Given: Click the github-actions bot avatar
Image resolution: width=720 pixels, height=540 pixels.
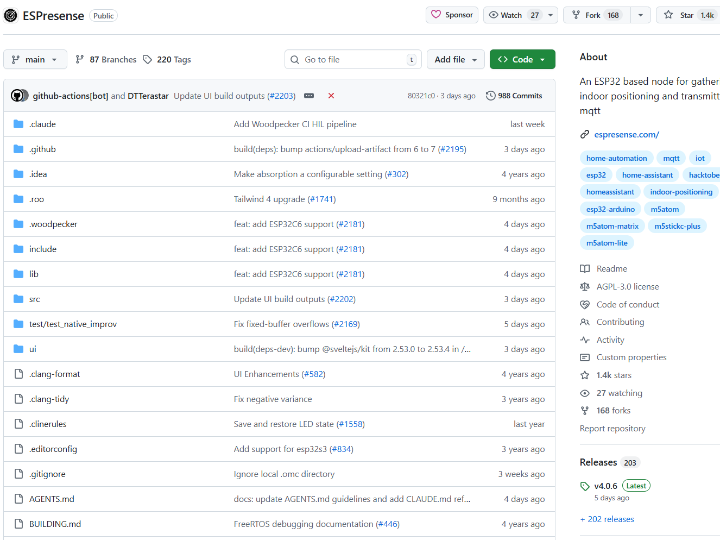Looking at the screenshot, I should click(19, 96).
